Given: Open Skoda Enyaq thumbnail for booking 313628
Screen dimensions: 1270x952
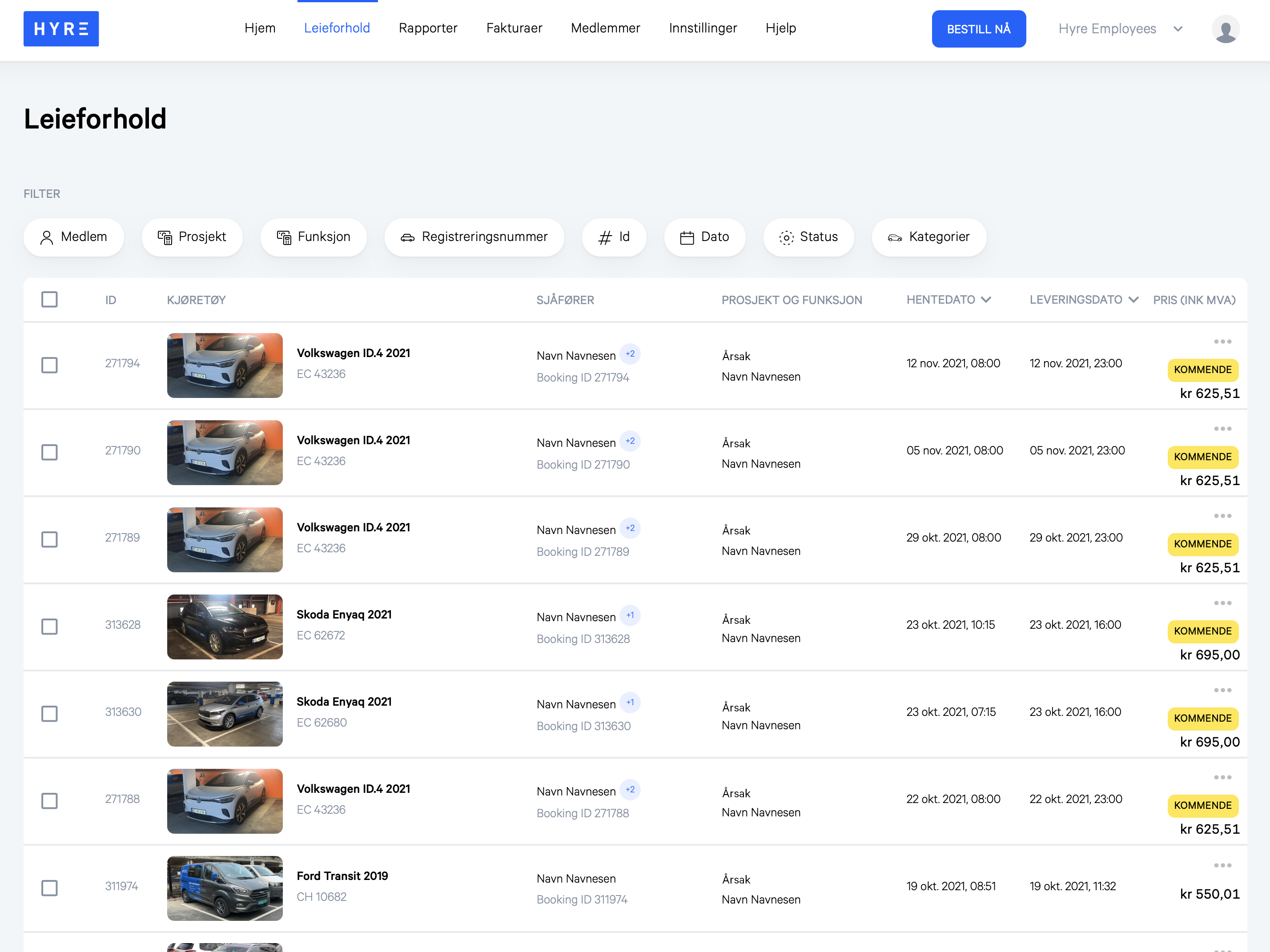Looking at the screenshot, I should (225, 627).
